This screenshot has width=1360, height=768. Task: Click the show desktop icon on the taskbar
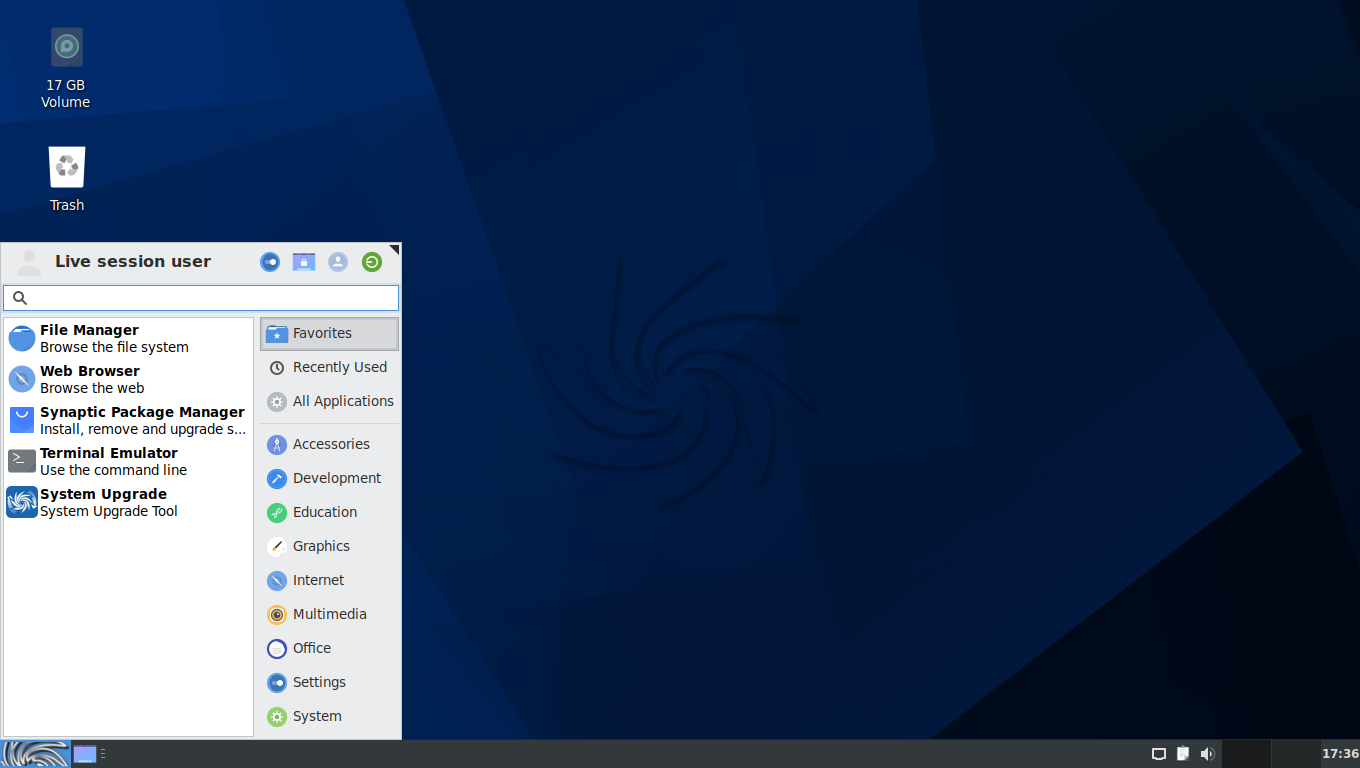85,754
